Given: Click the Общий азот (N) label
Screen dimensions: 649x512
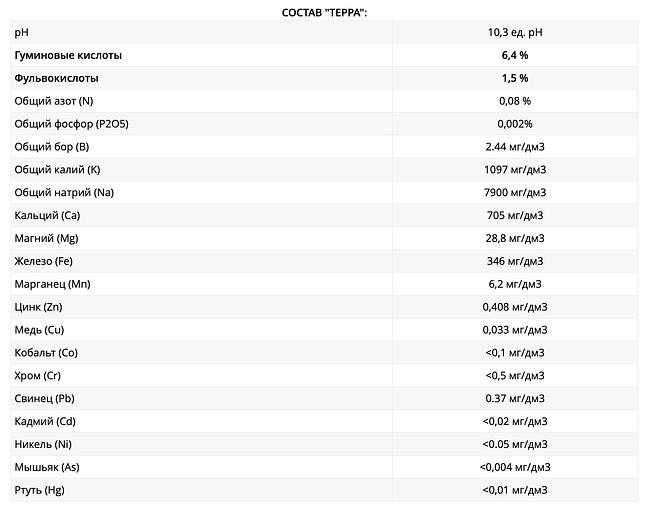Looking at the screenshot, I should click(x=54, y=101).
